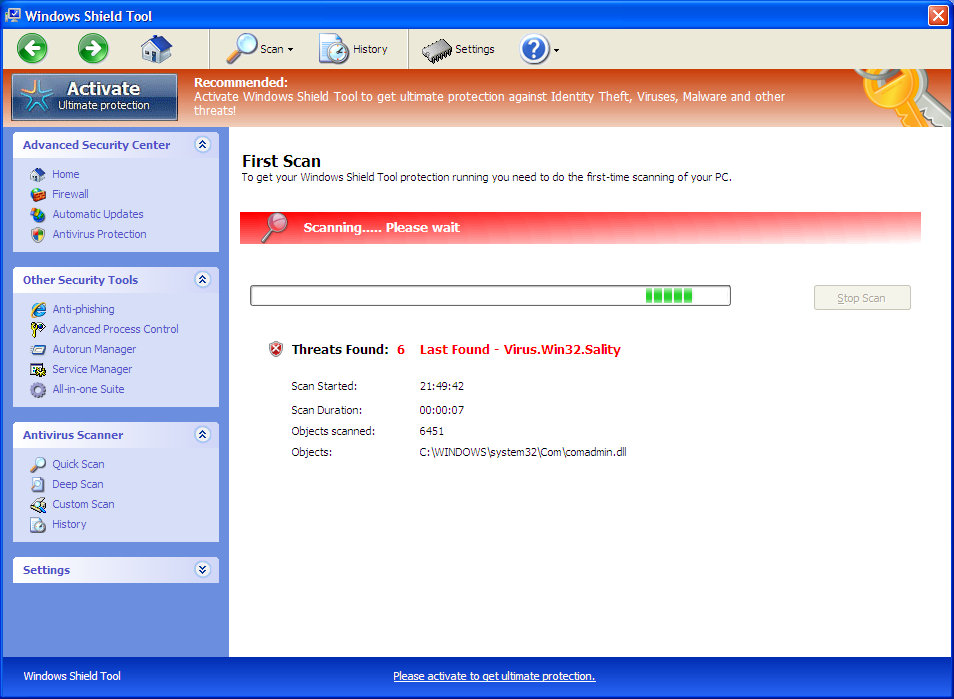Click the Service Manager icon
Viewport: 954px width, 699px height.
[38, 369]
